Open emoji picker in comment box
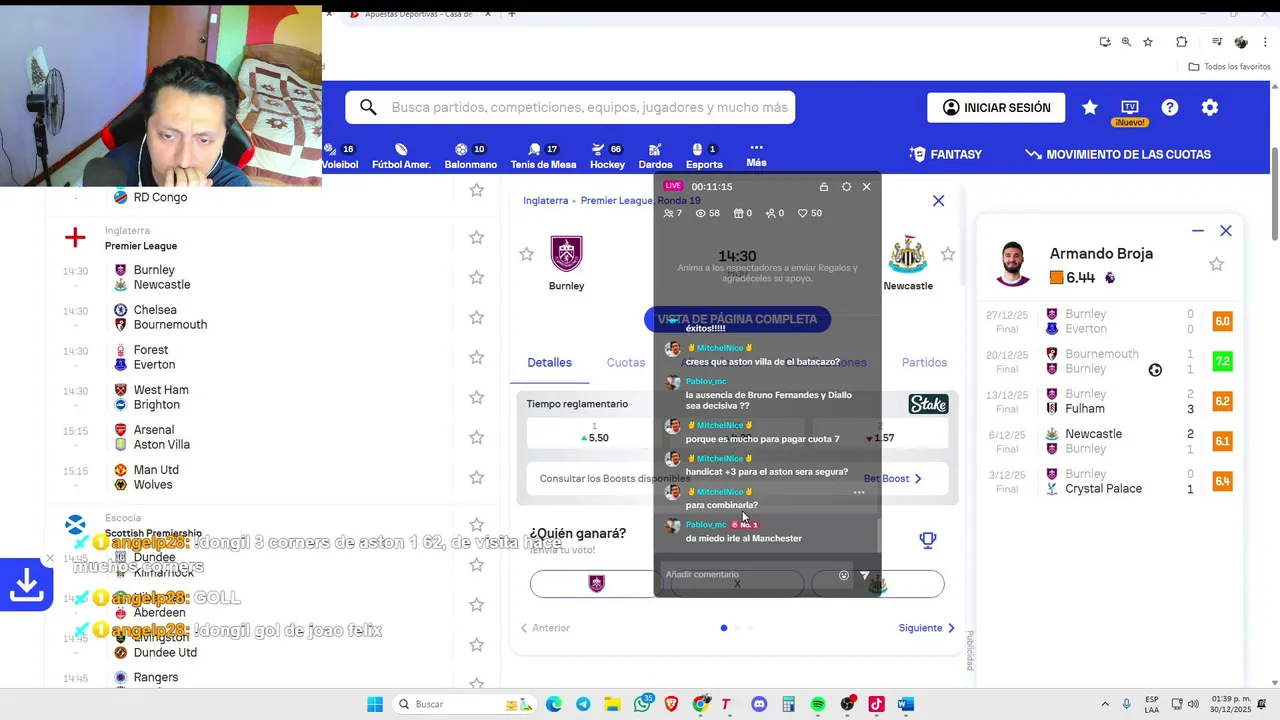This screenshot has height=720, width=1280. tap(844, 575)
